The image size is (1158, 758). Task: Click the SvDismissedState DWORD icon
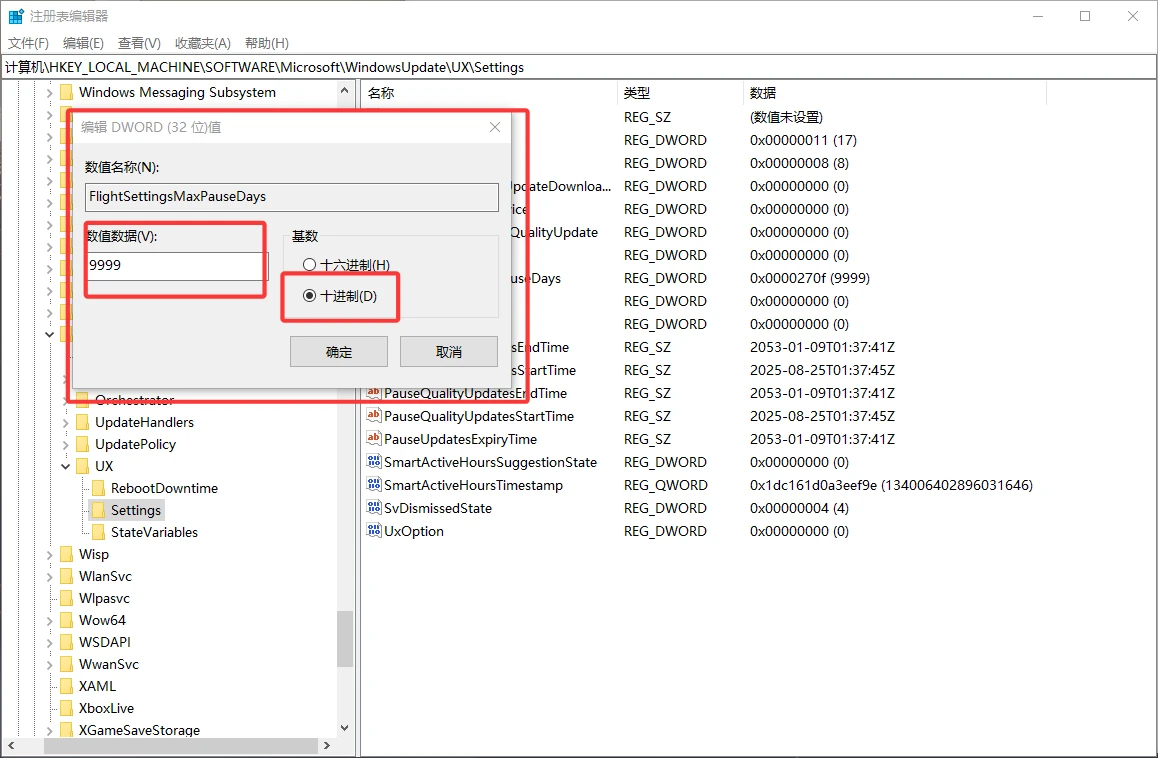[374, 508]
